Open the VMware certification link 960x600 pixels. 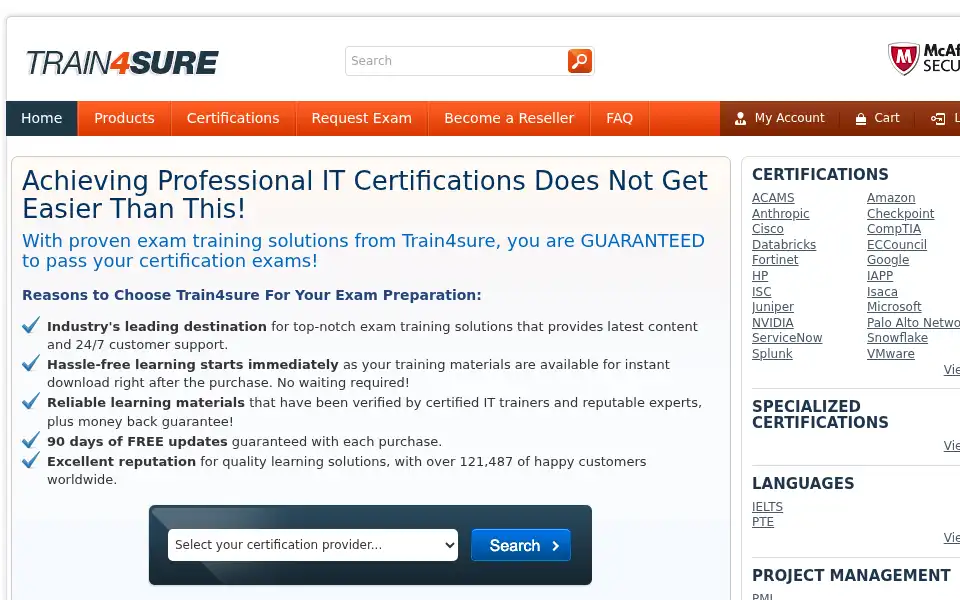891,354
